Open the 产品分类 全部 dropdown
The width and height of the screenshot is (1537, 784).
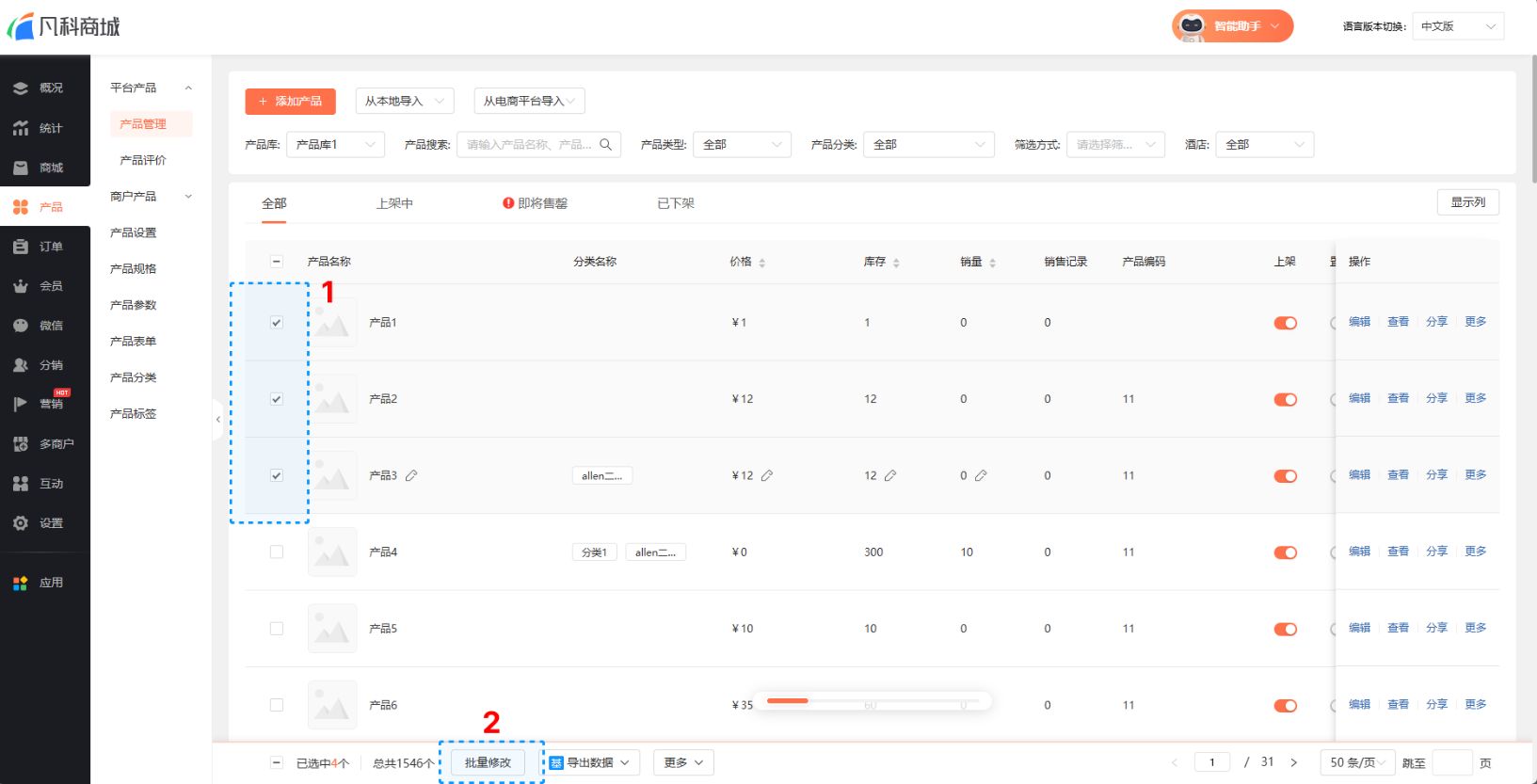coord(928,144)
